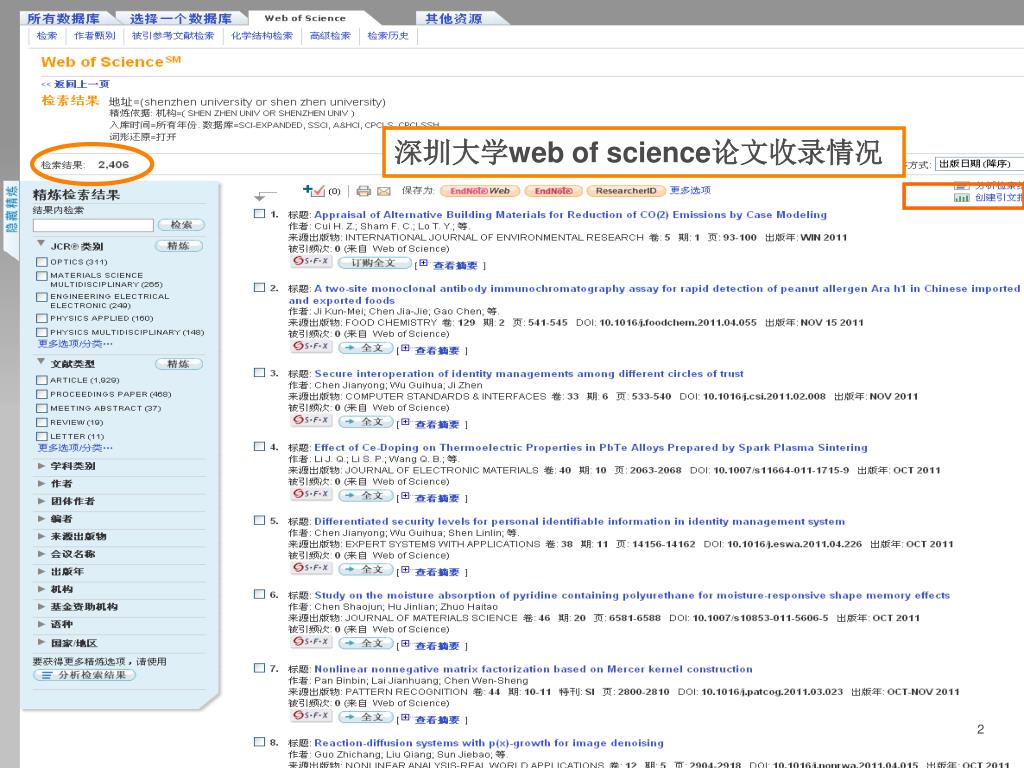
Task: Click ResearcherID save button
Action: point(626,191)
